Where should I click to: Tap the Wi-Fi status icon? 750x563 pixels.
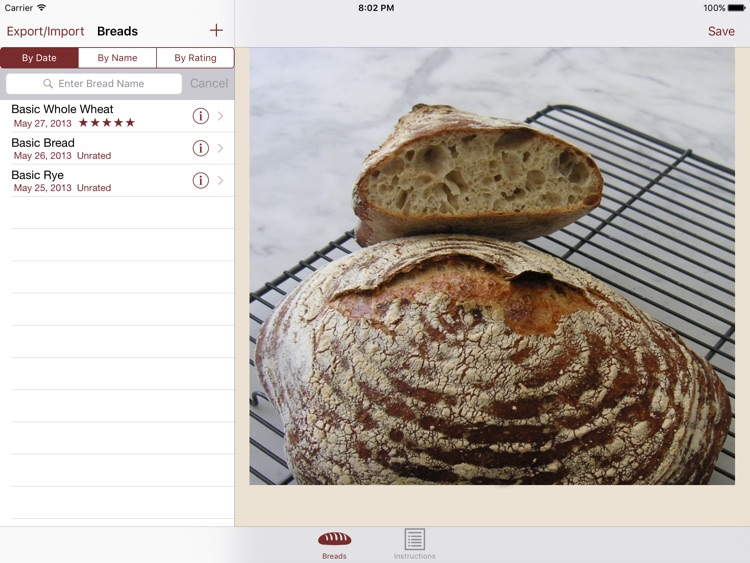42,8
